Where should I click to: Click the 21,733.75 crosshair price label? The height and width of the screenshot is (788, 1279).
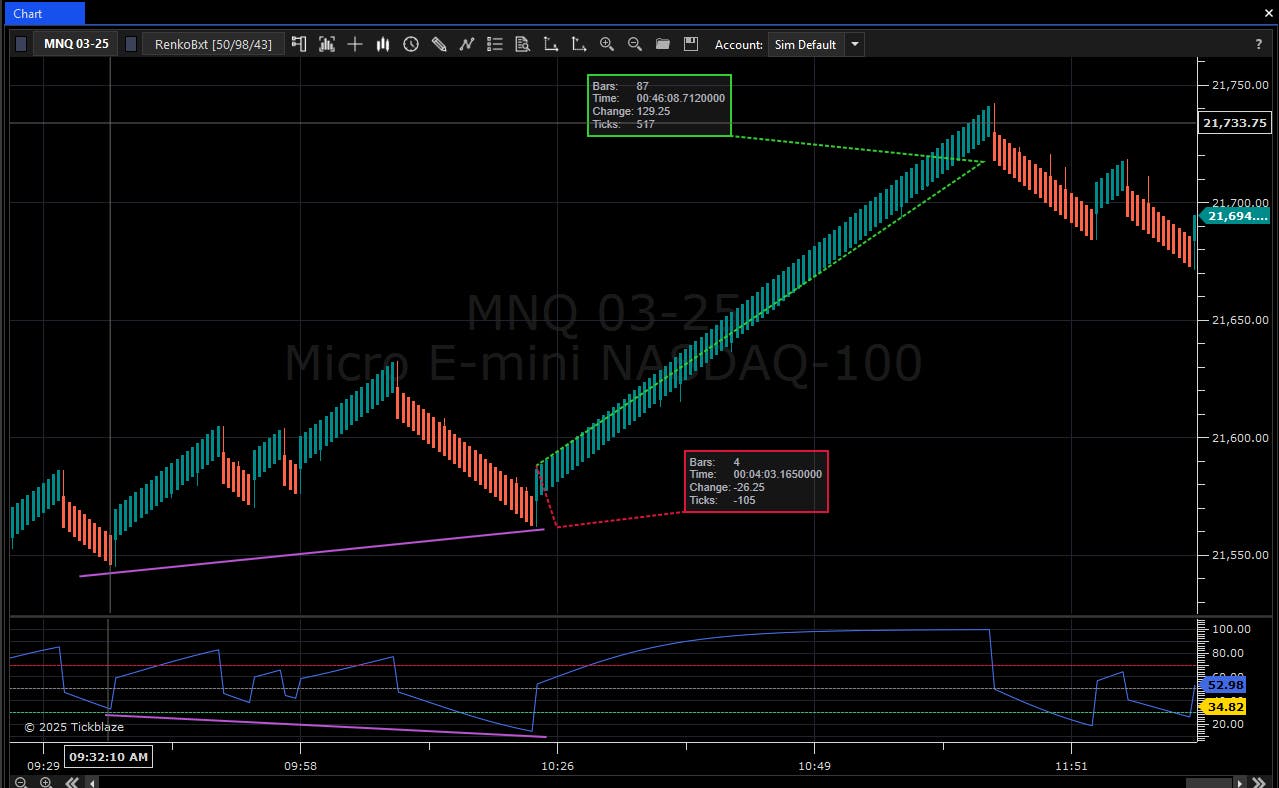pos(1233,123)
